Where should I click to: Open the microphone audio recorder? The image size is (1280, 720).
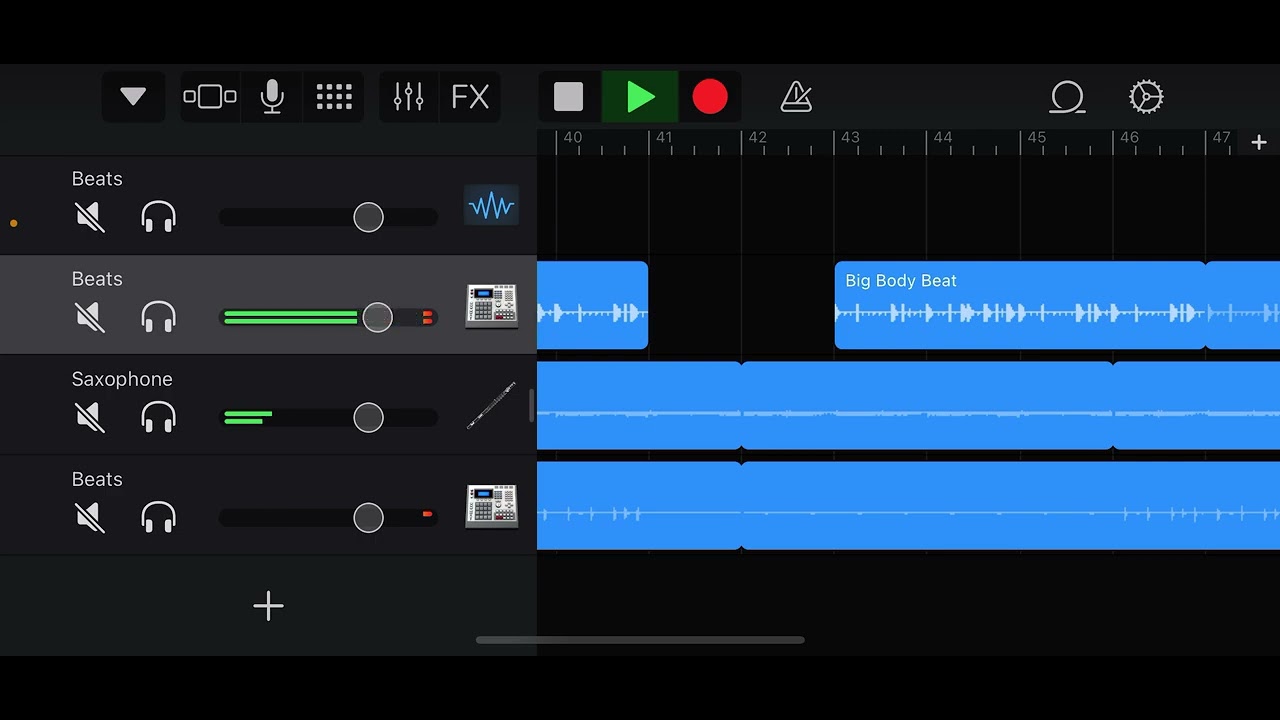tap(272, 97)
